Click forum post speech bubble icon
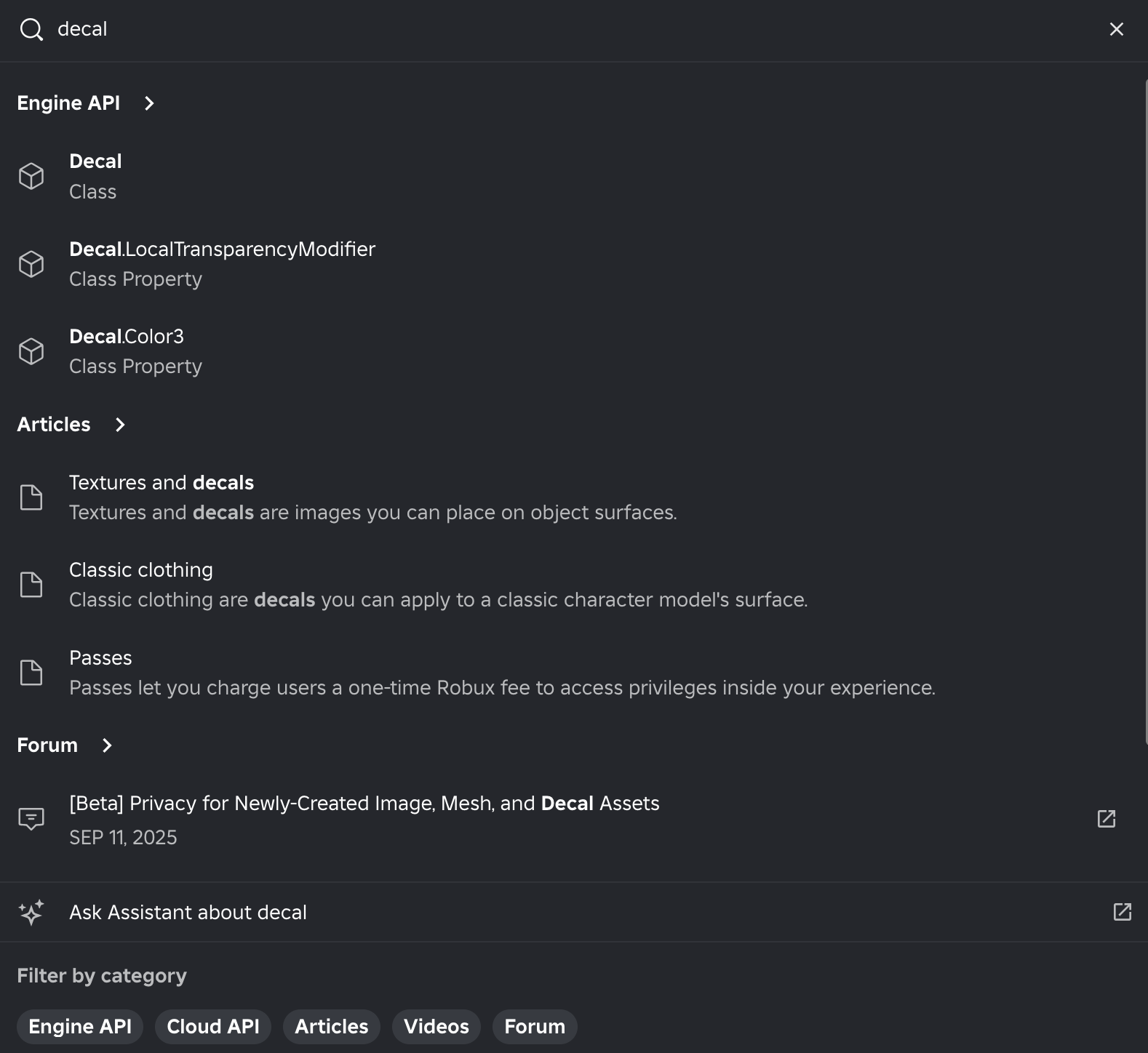The height and width of the screenshot is (1053, 1148). pos(31,819)
